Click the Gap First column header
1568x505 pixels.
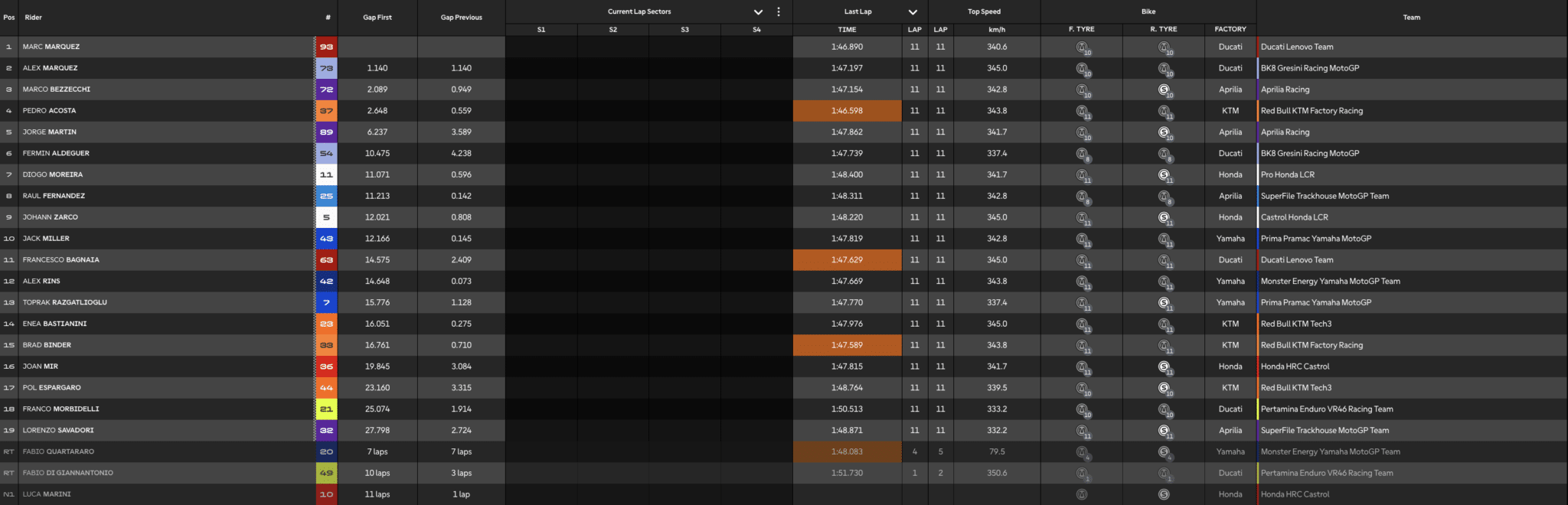[377, 18]
